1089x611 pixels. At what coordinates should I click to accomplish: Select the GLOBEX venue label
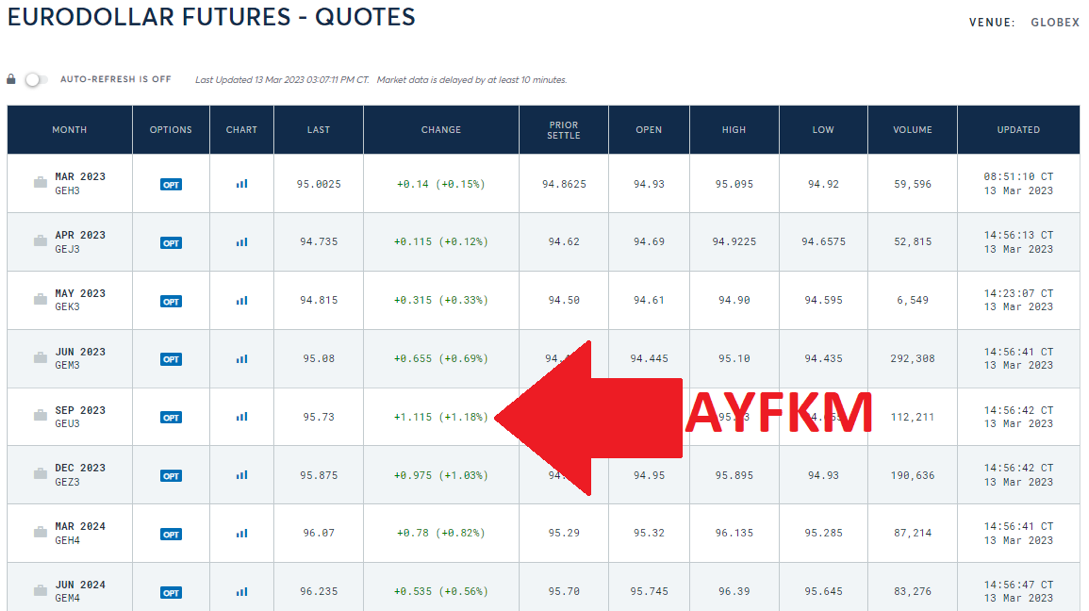click(1055, 22)
